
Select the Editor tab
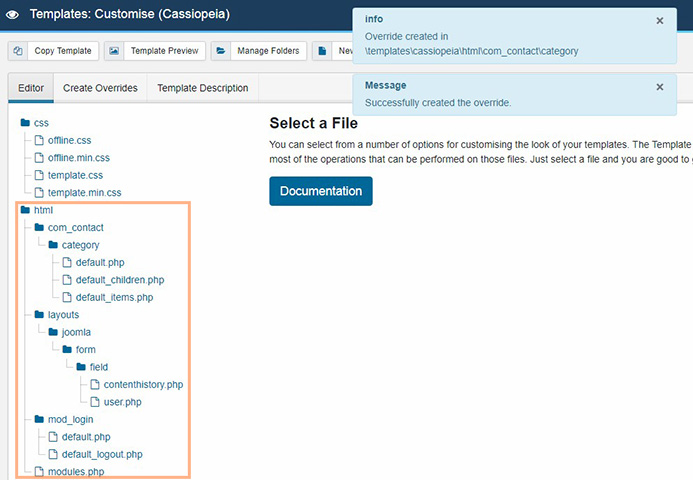tap(31, 88)
